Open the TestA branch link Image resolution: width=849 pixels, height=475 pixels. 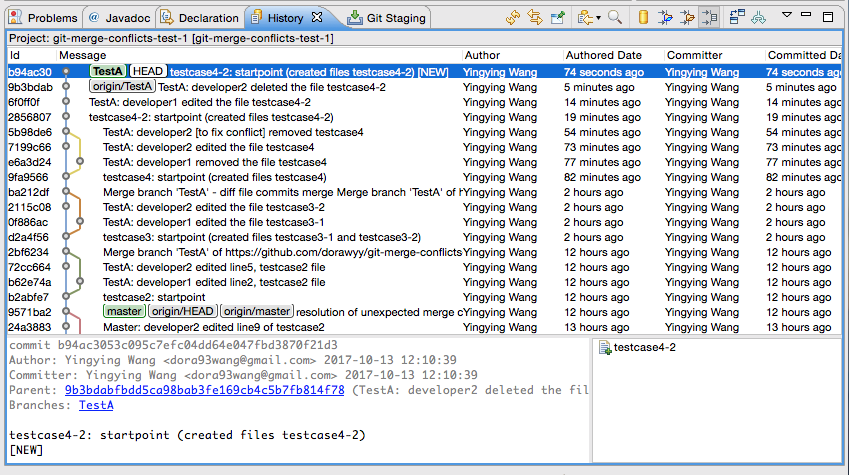pyautogui.click(x=96, y=405)
